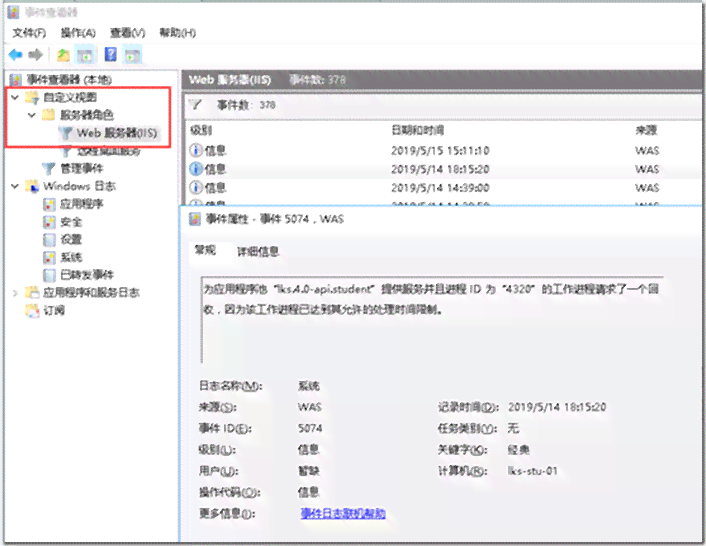Click the 记录时间 value 2019/5/14 18:15:20
706x546 pixels.
pyautogui.click(x=557, y=407)
